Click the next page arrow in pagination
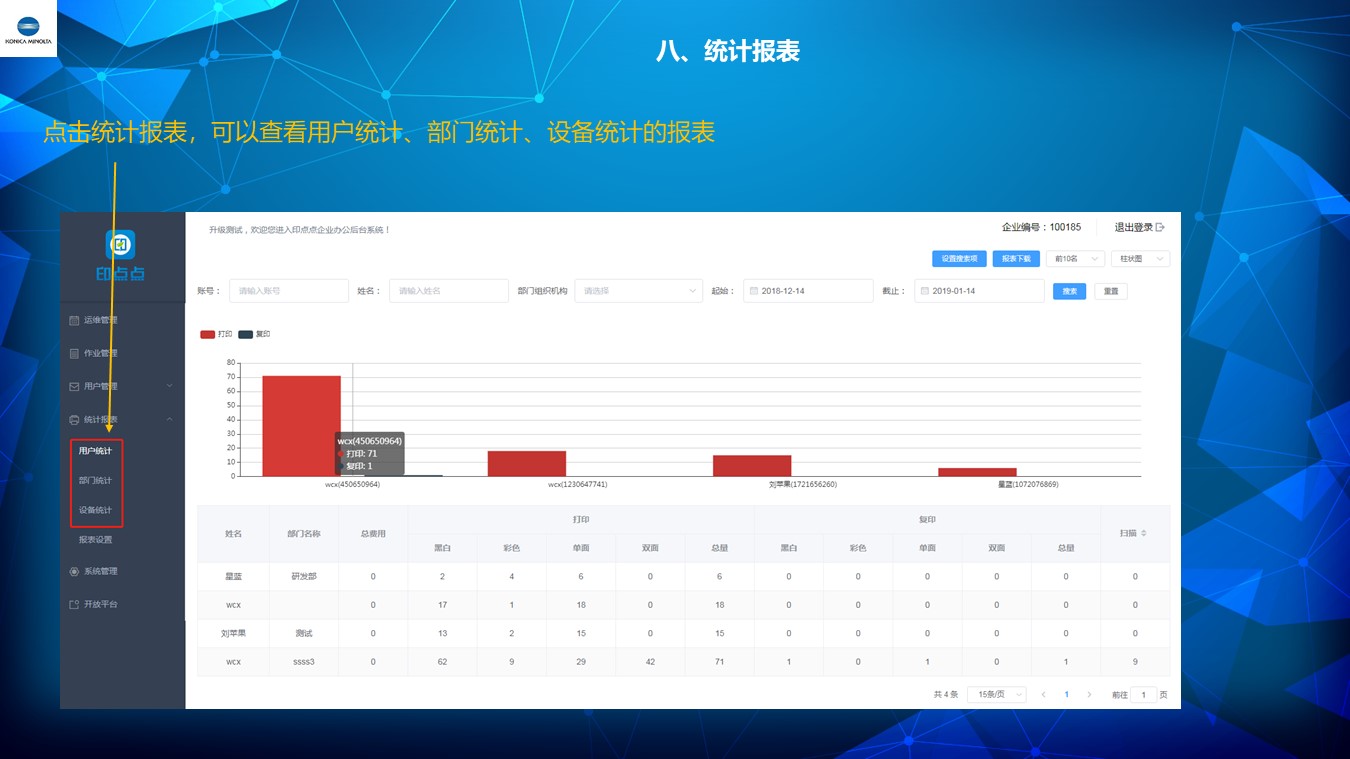Viewport: 1350px width, 759px height. tap(1089, 694)
